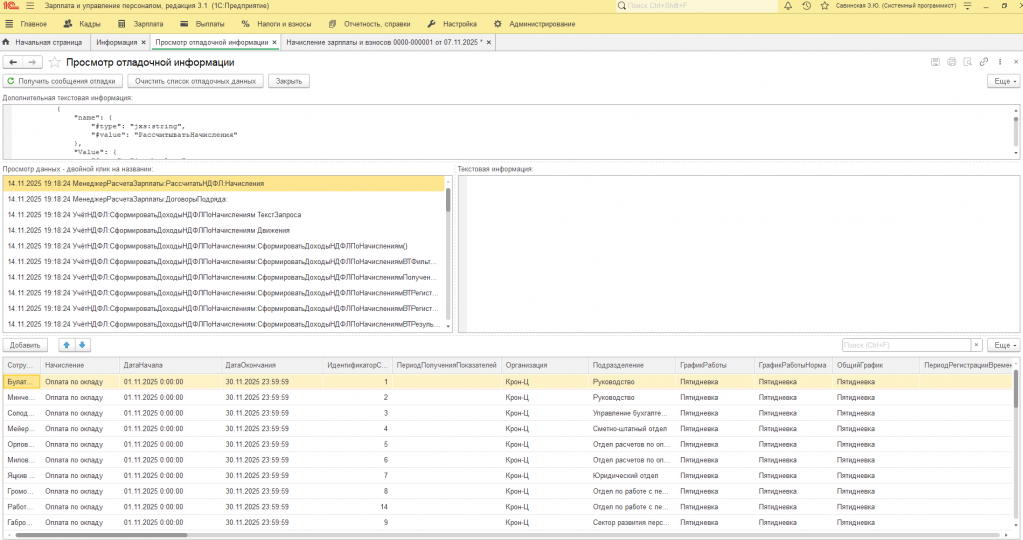Move row down with blue arrow

82,345
